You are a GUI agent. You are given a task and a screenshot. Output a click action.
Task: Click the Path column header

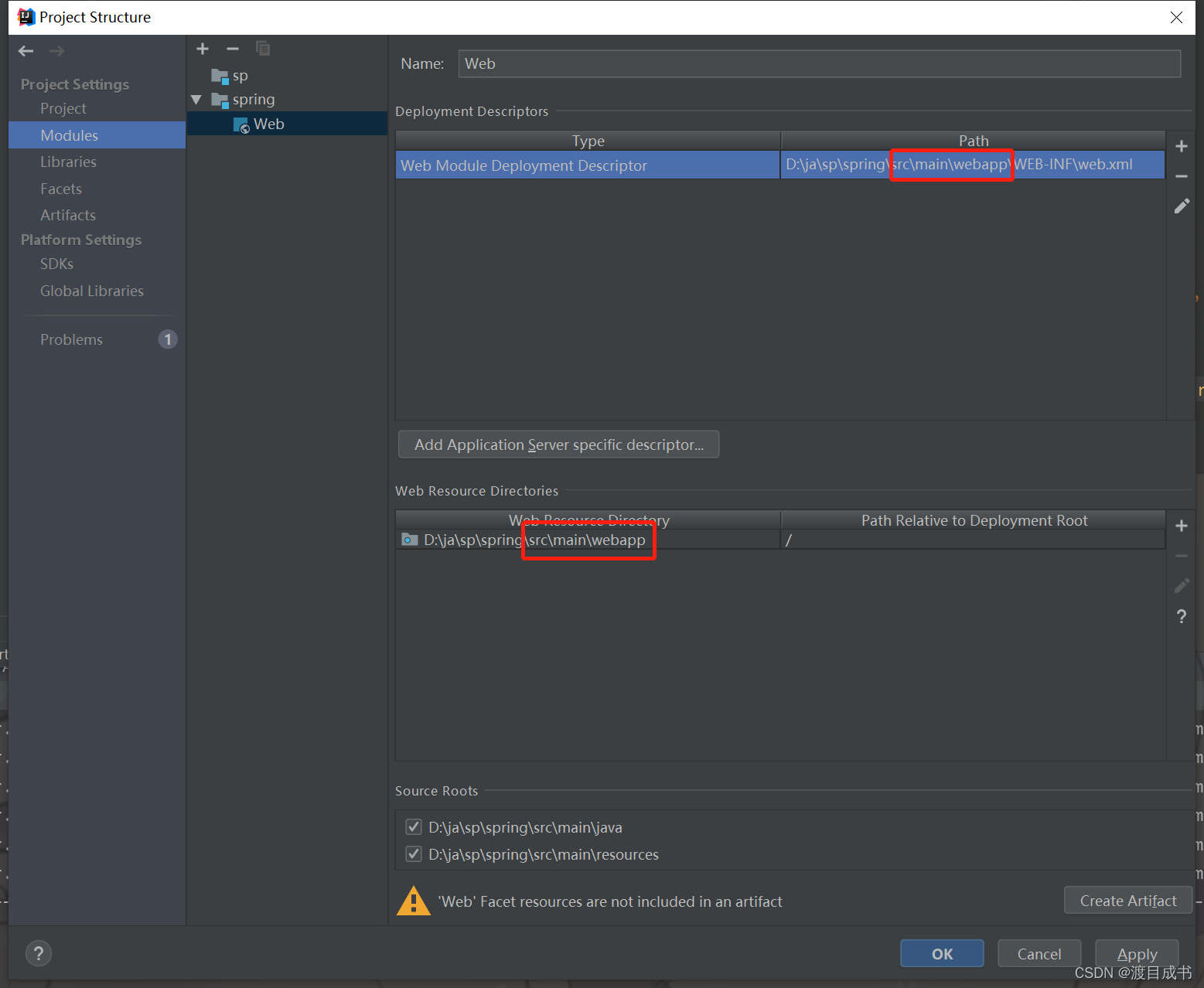tap(974, 141)
